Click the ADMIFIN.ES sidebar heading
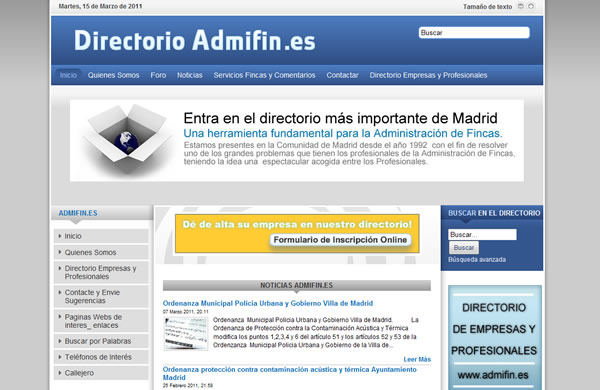This screenshot has width=600, height=390. click(78, 213)
